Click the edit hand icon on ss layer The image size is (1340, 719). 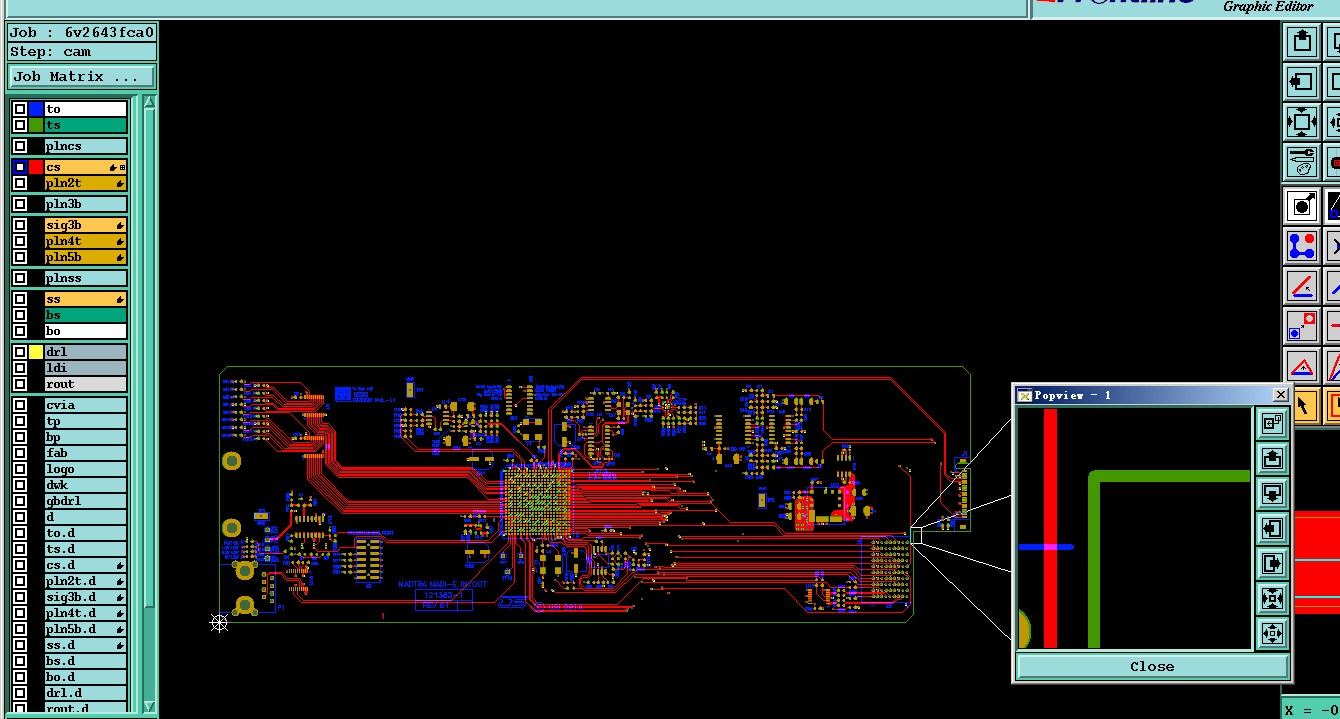[120, 299]
